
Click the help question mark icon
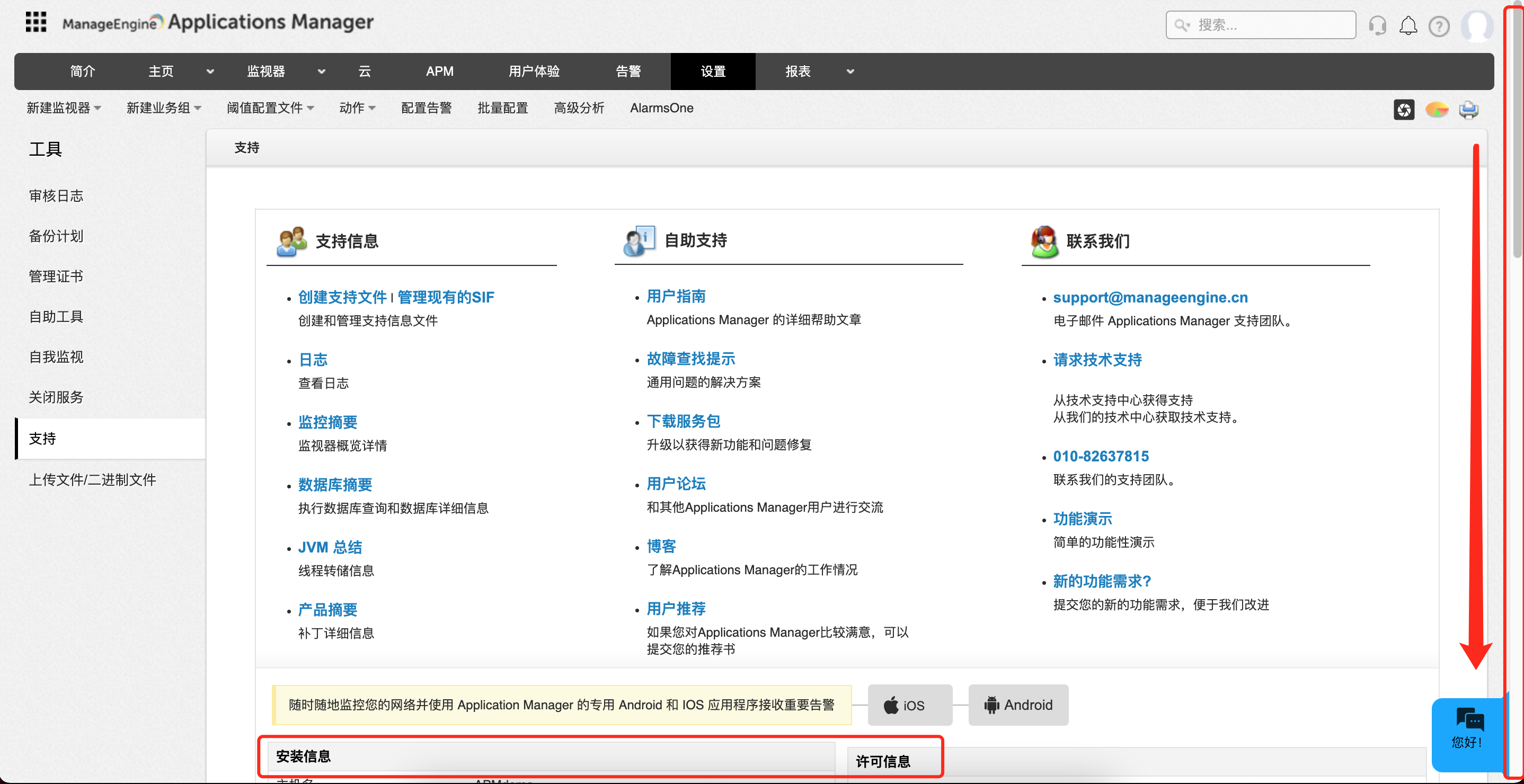(x=1439, y=26)
